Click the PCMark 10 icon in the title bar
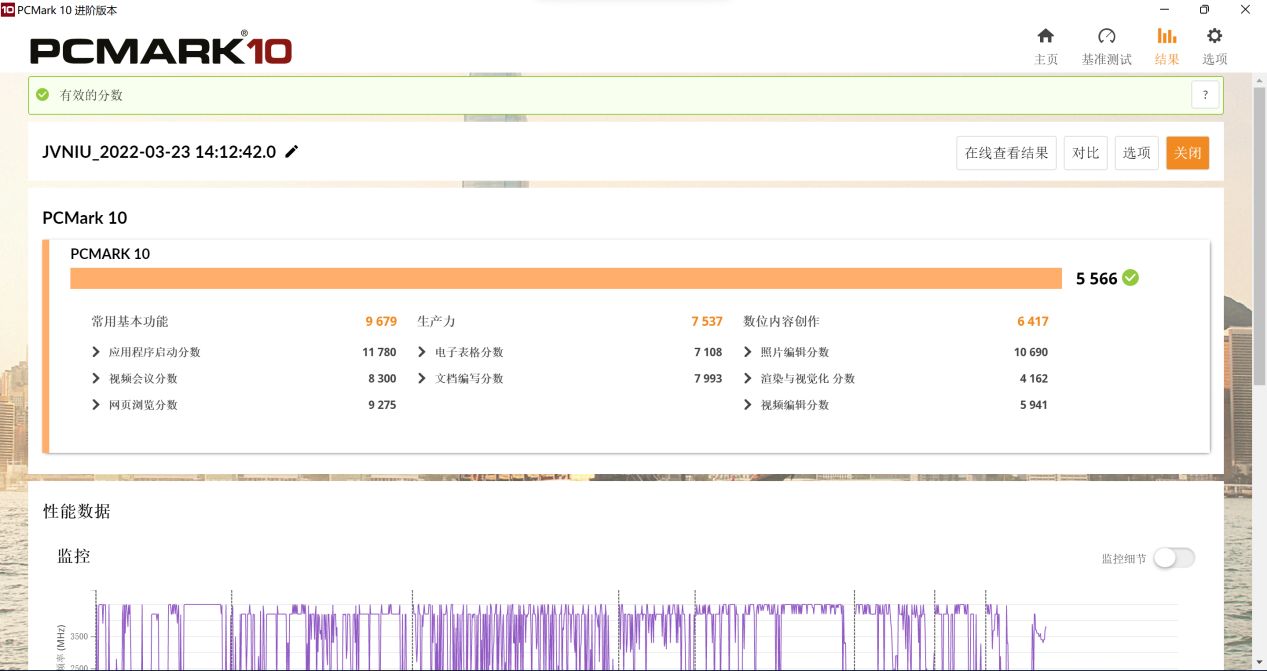The width and height of the screenshot is (1267, 671). click(x=10, y=9)
